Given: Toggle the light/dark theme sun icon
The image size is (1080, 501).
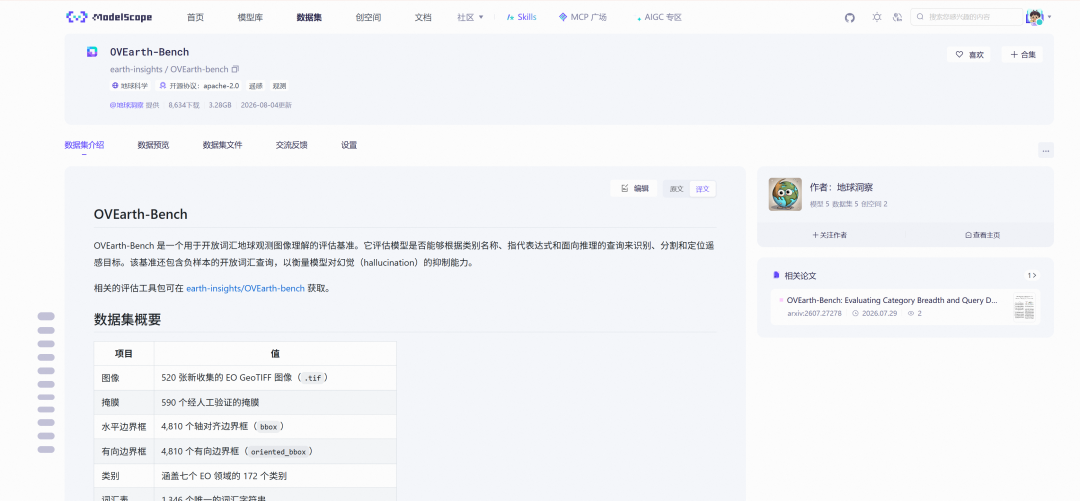Looking at the screenshot, I should (876, 17).
